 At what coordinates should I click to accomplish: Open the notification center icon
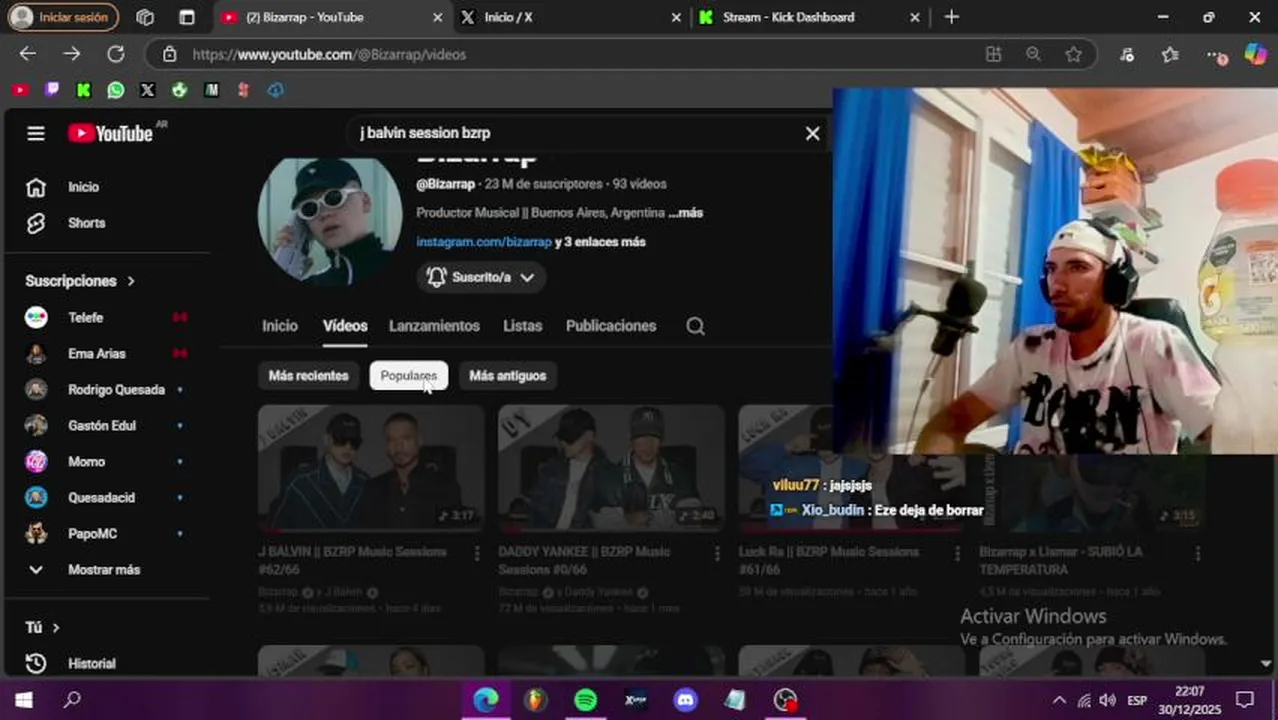pos(1244,700)
